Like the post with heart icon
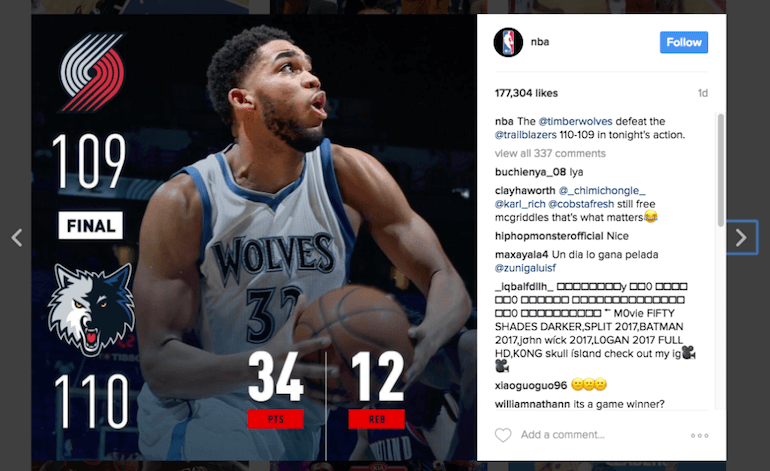The image size is (770, 471). [503, 435]
